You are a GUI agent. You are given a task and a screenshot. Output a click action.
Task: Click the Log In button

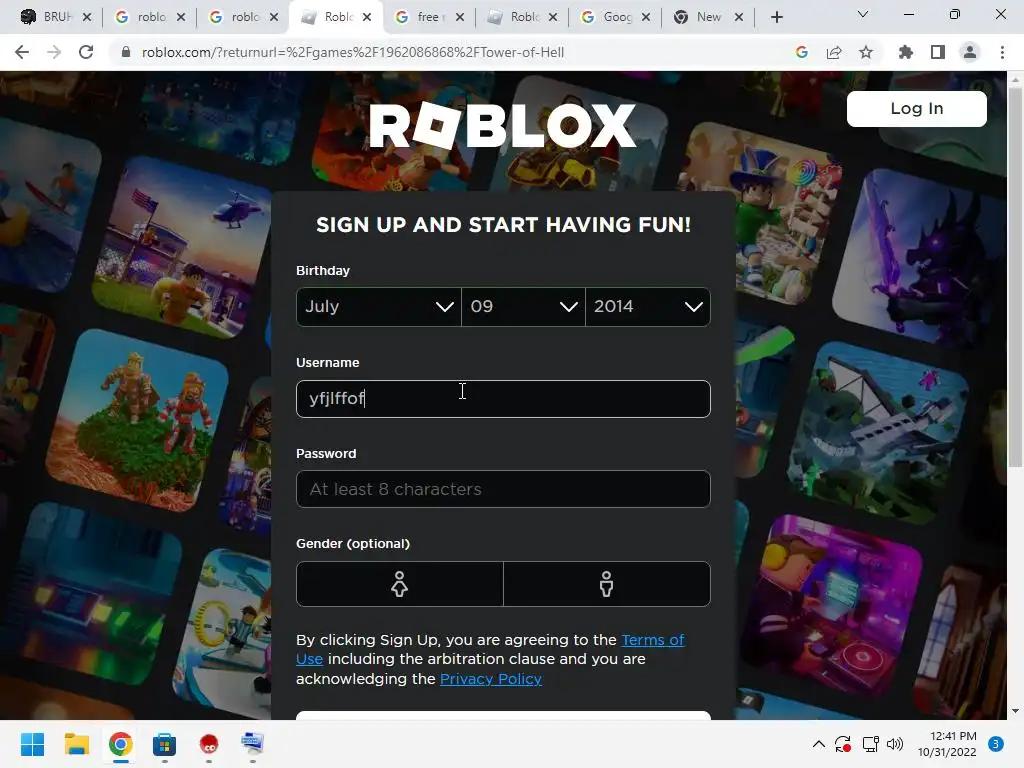917,108
